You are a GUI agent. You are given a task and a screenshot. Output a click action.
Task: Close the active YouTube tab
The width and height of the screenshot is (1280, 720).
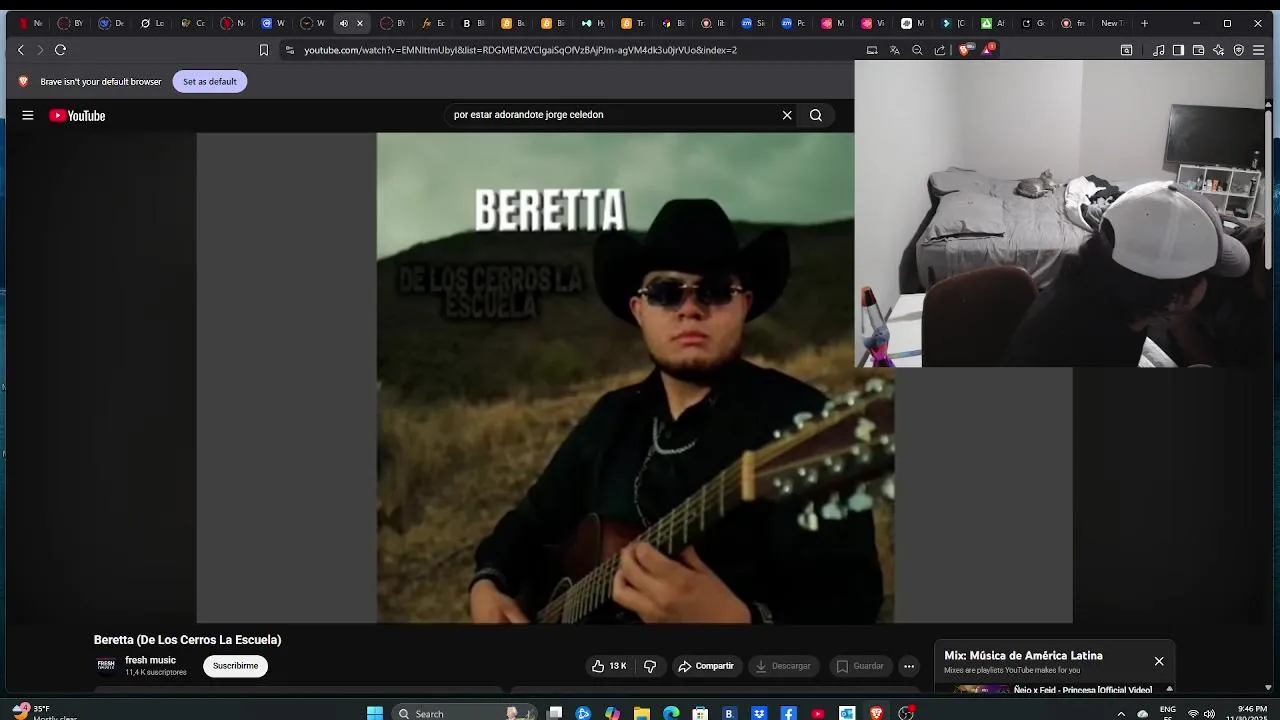click(x=360, y=23)
